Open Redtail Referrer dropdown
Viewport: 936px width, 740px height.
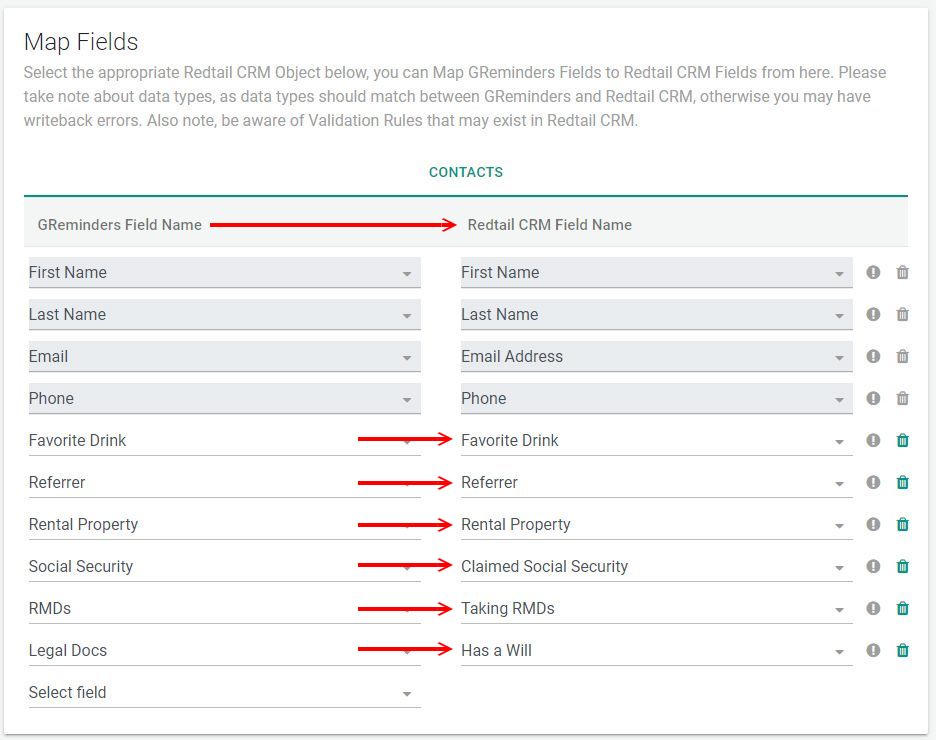[657, 482]
